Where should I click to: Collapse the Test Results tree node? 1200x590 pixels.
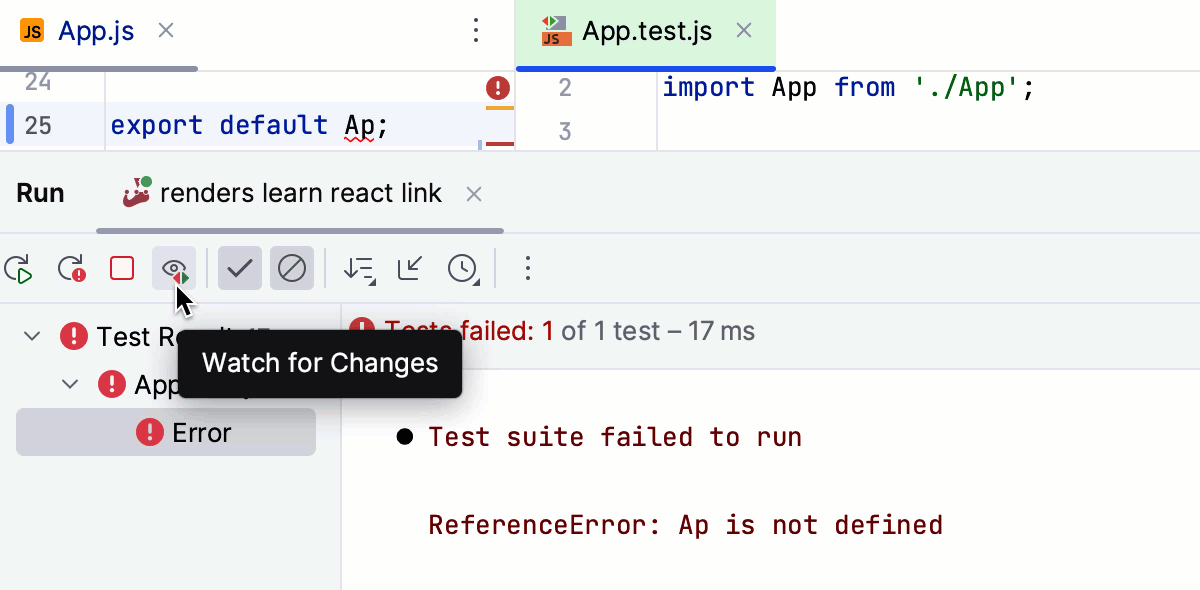click(32, 337)
